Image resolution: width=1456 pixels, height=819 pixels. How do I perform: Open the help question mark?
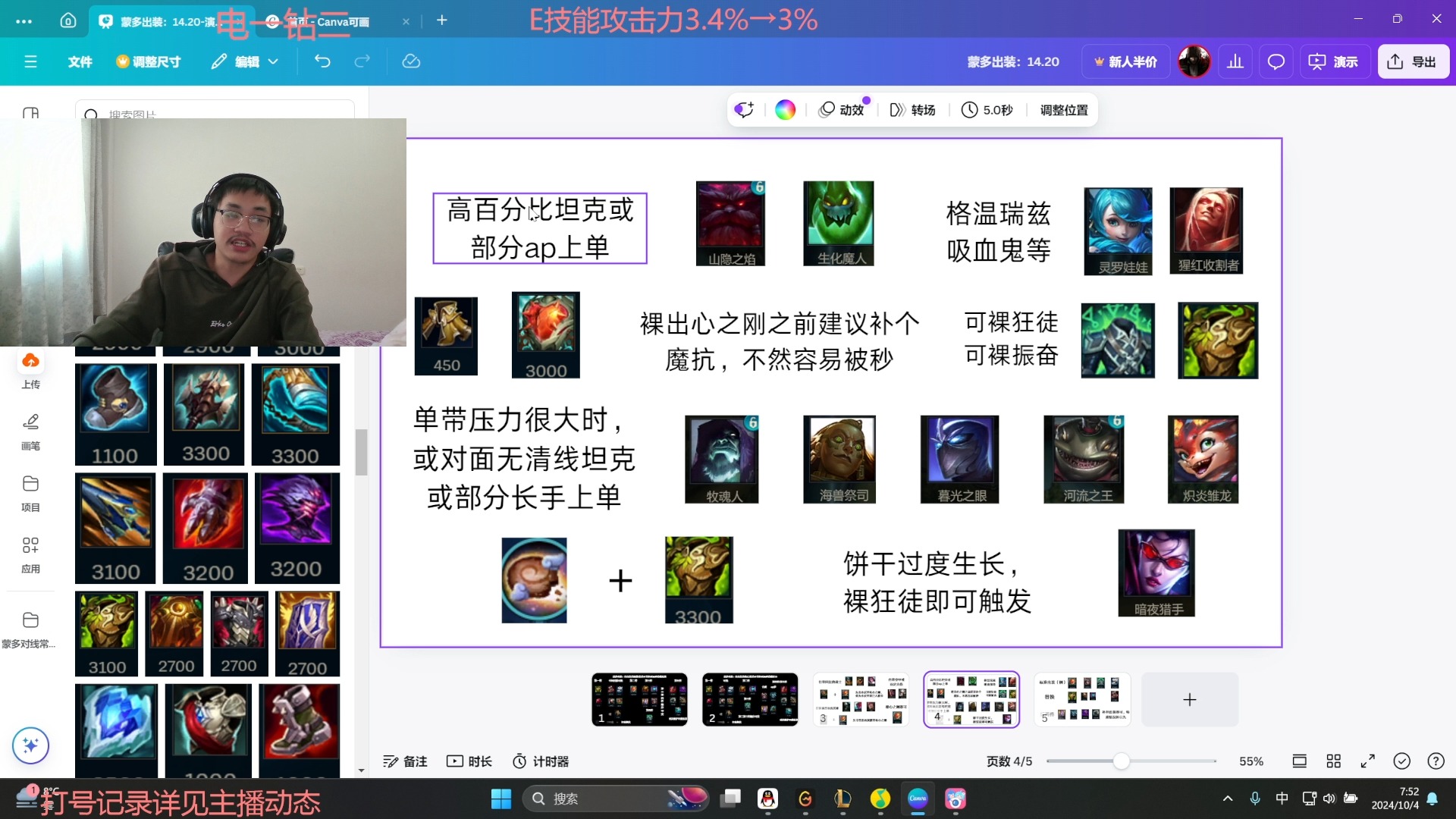1436,761
